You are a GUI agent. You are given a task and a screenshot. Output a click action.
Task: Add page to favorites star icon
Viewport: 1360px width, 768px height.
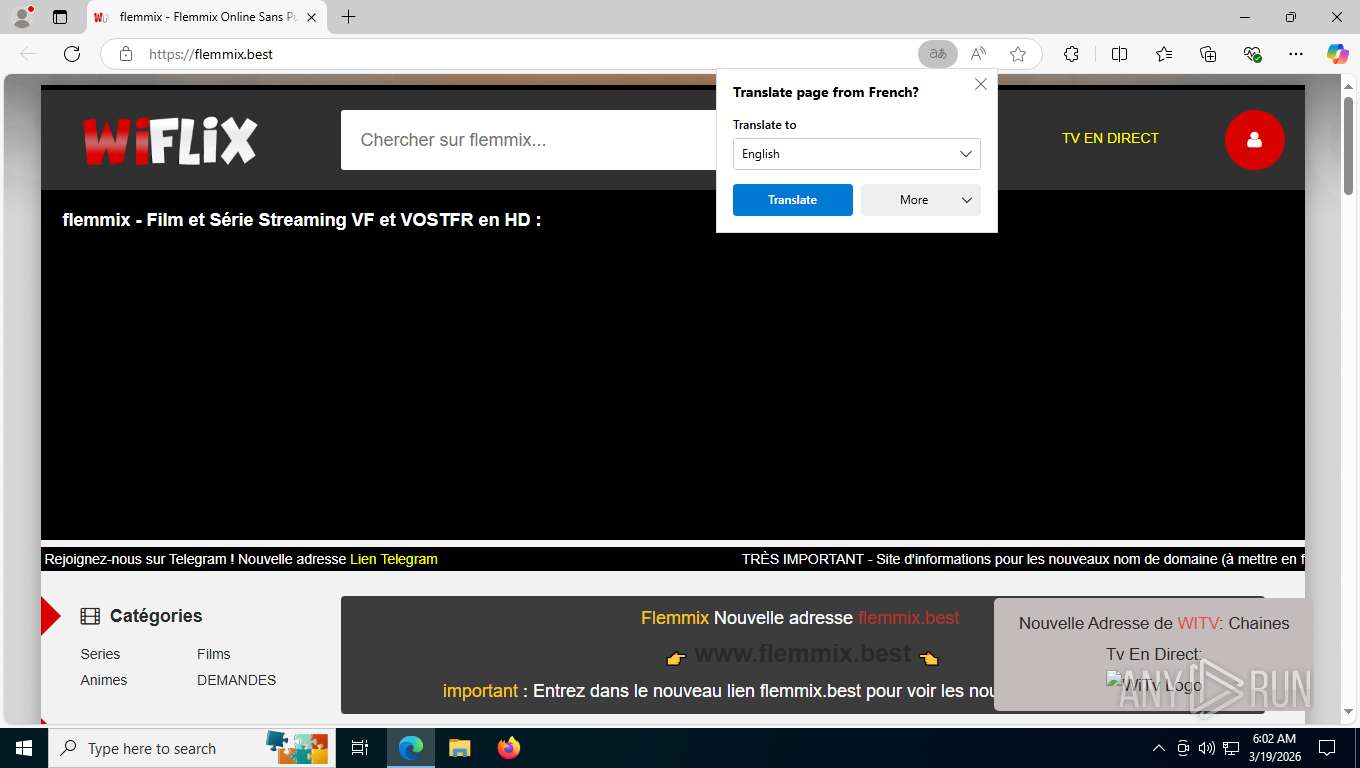point(1018,54)
